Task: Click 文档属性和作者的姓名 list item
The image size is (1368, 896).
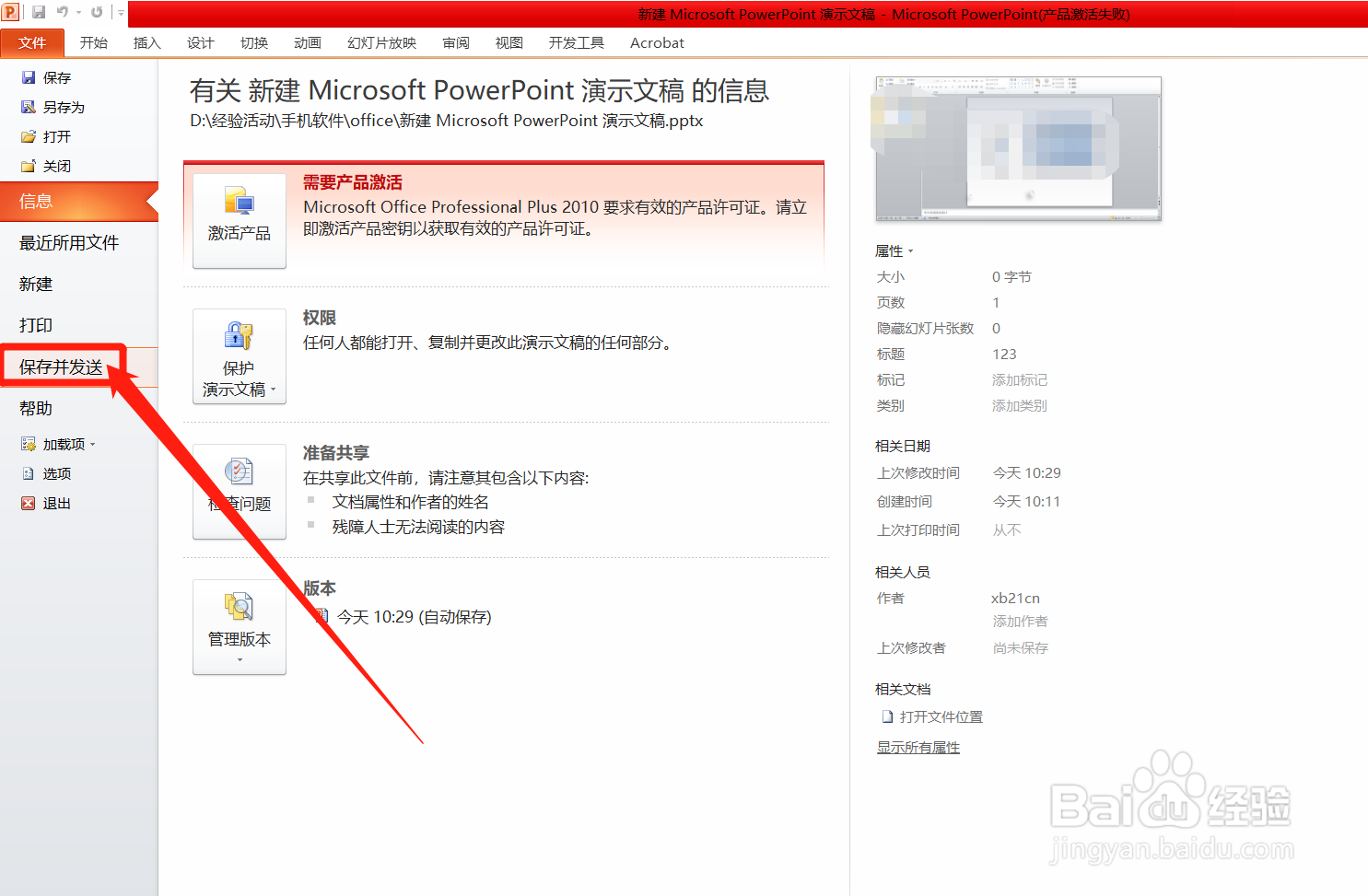Action: pyautogui.click(x=411, y=502)
